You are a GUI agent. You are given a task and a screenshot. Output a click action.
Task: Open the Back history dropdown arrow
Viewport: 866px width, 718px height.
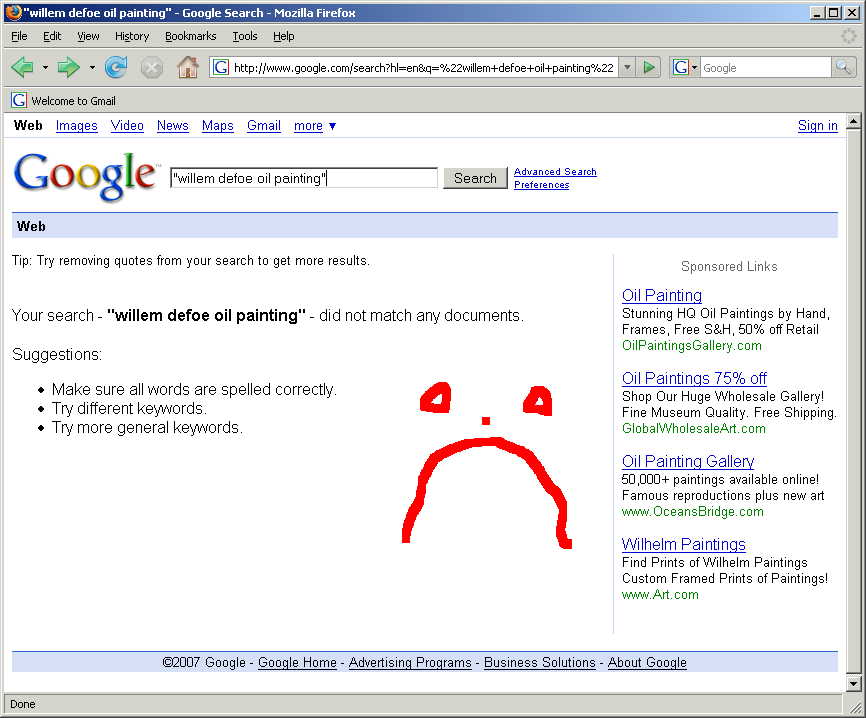45,67
